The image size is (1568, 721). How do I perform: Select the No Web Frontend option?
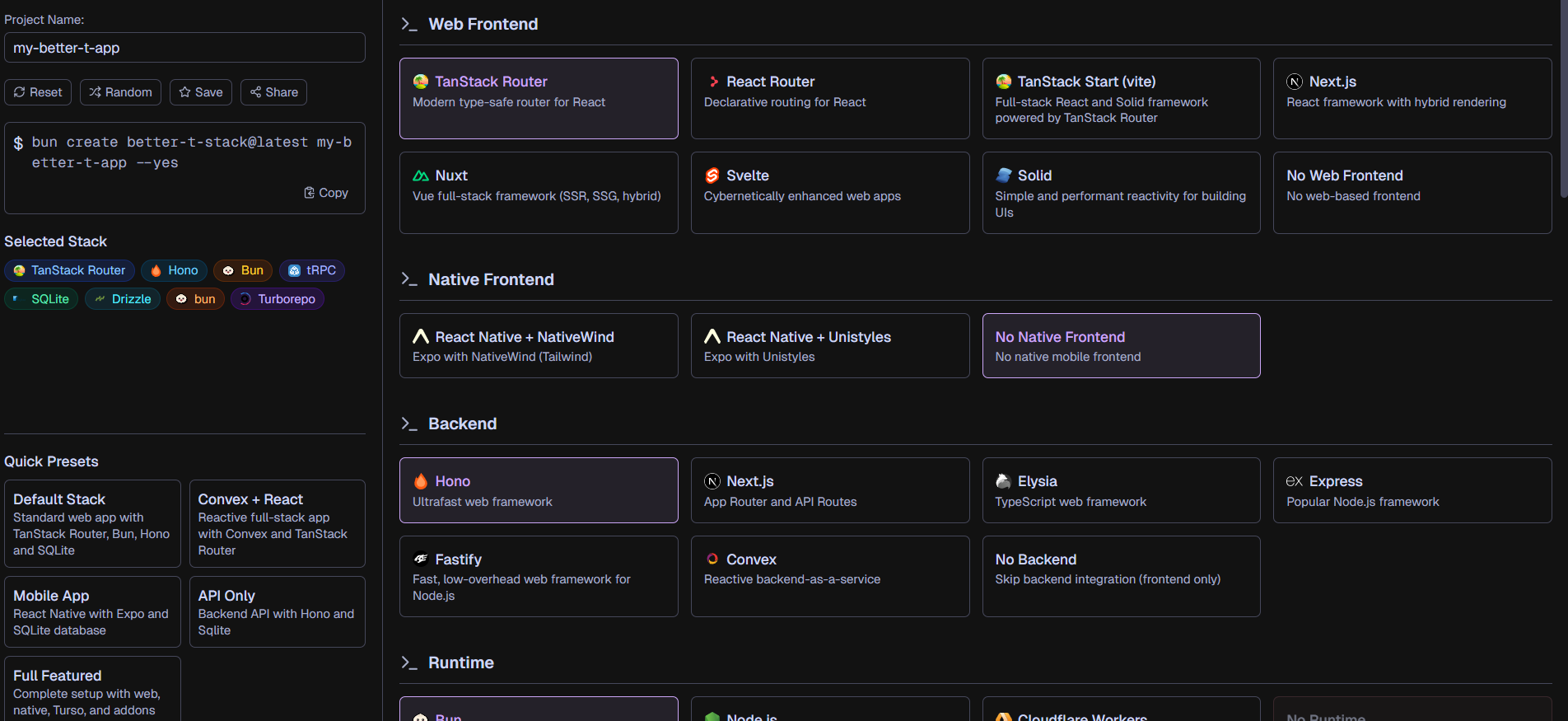coord(1412,193)
